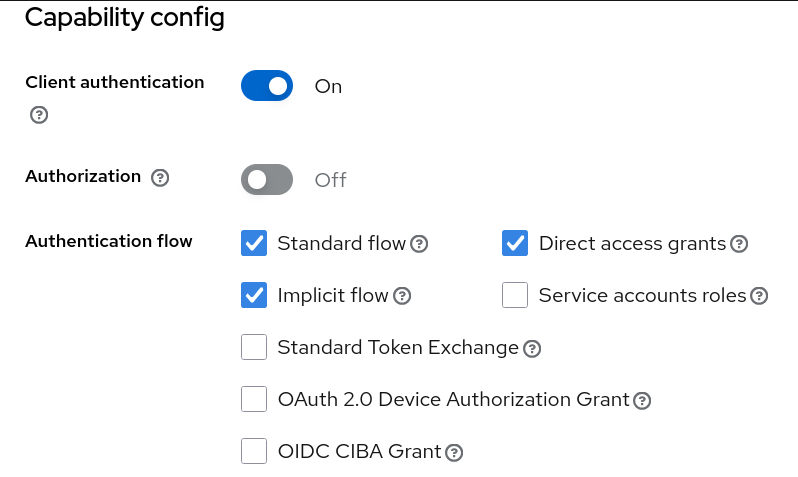Click Implicit flow help icon
Viewport: 798px width, 477px height.
click(x=402, y=296)
